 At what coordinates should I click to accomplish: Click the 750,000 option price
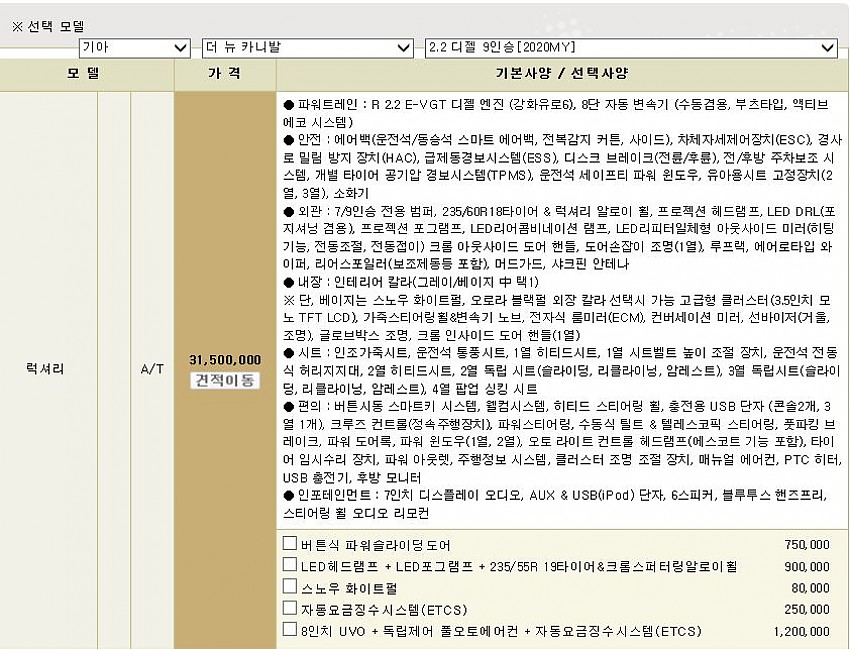click(807, 545)
